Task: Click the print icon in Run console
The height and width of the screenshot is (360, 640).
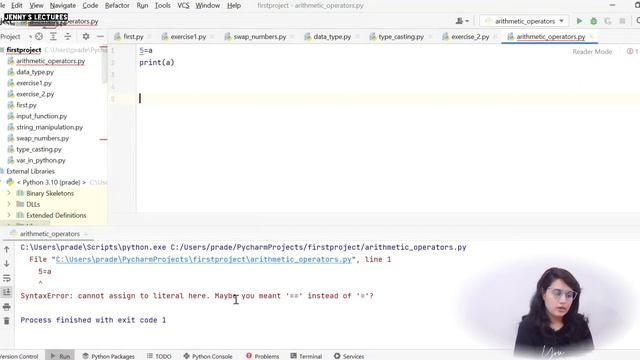Action: coord(7,307)
